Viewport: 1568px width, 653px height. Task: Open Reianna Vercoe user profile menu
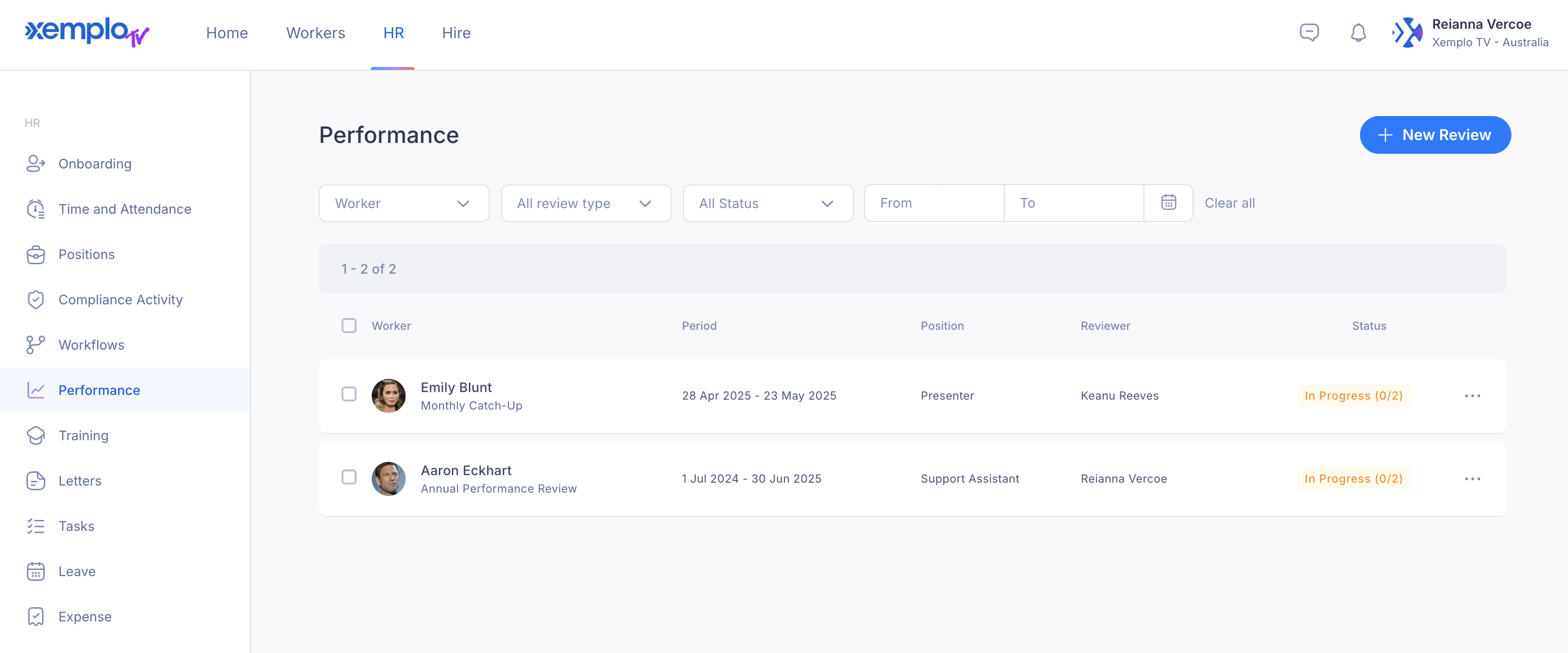pos(1470,33)
